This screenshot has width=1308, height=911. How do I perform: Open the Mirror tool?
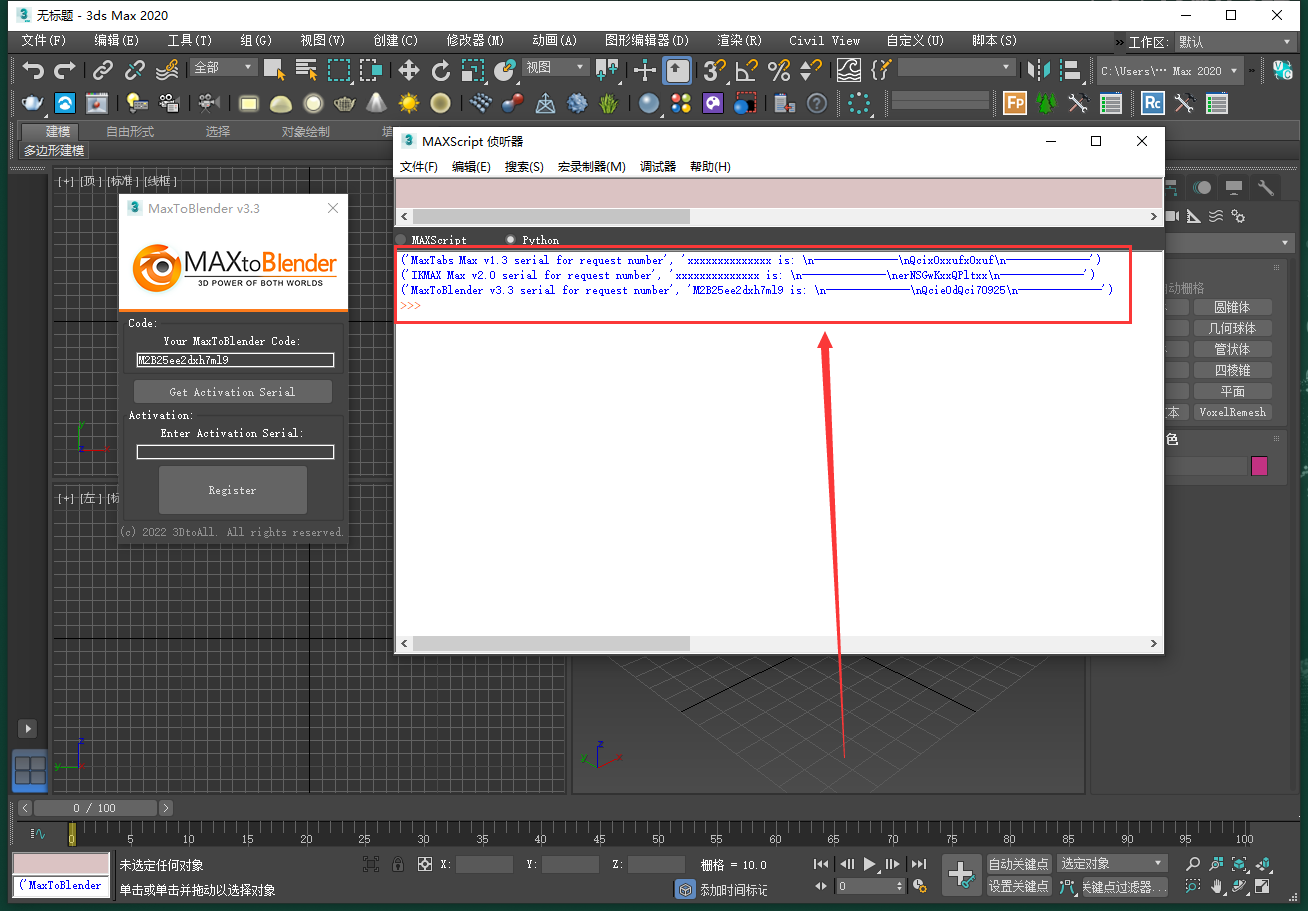click(1040, 70)
